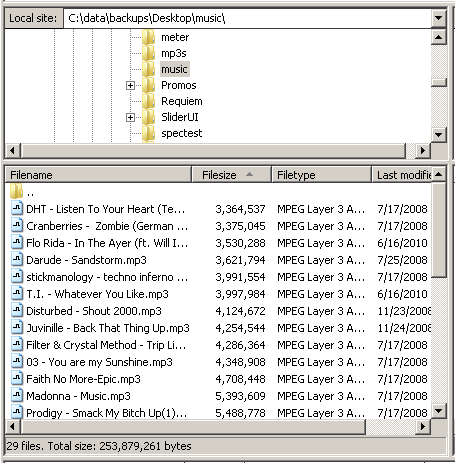Select the meter folder icon in tree
This screenshot has width=455, height=463.
point(148,37)
